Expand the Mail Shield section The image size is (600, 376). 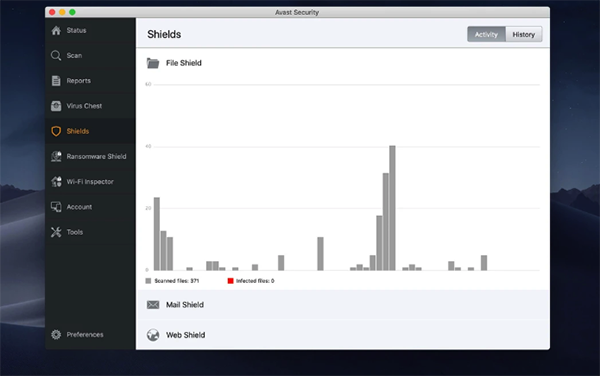click(x=342, y=305)
